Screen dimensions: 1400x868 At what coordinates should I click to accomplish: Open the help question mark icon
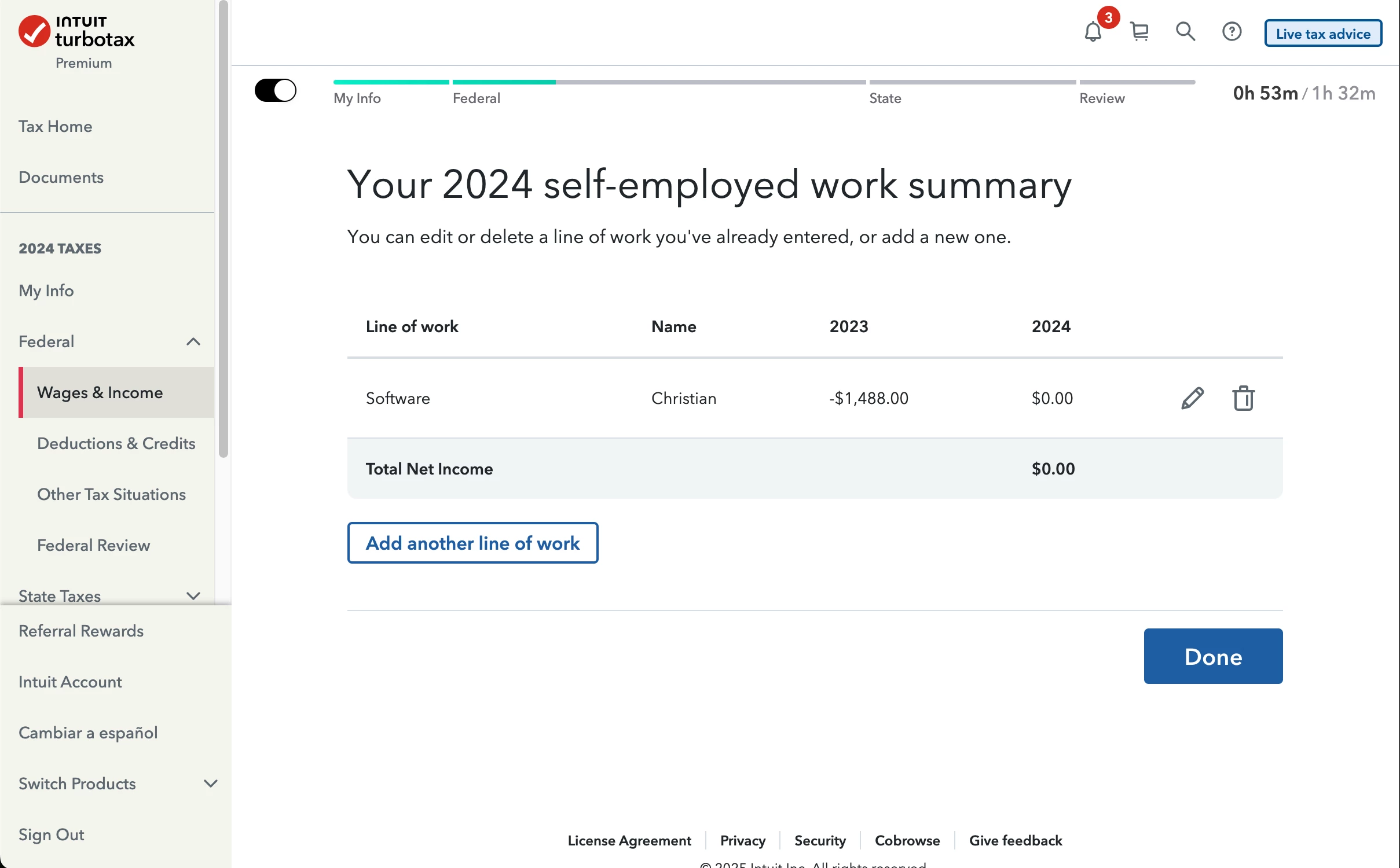(1232, 31)
